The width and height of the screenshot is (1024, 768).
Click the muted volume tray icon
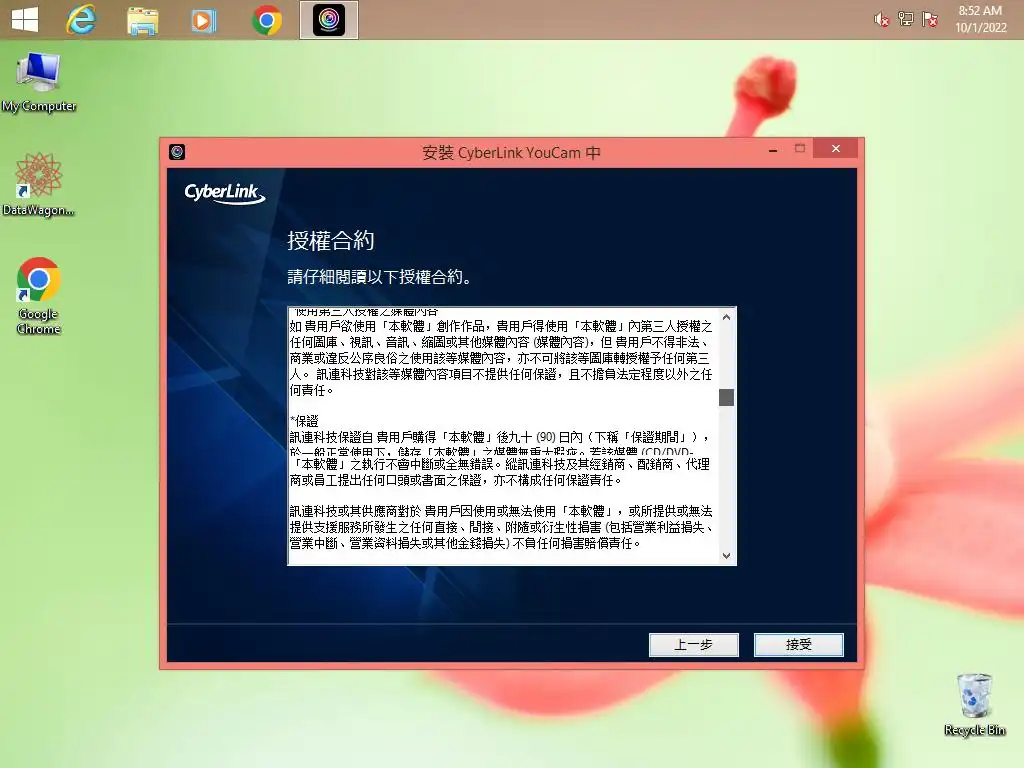882,20
